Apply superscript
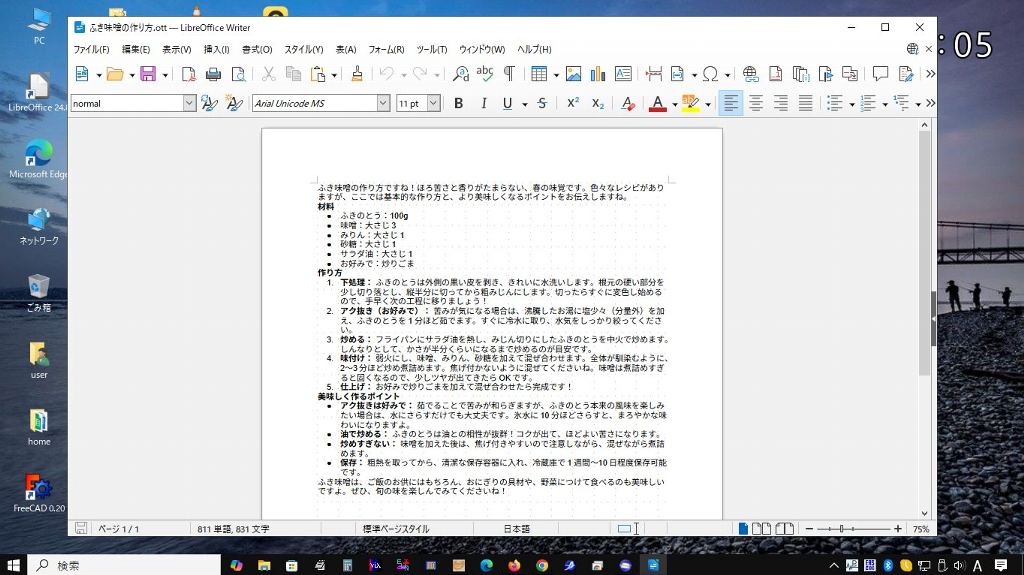The image size is (1024, 575). pos(573,103)
